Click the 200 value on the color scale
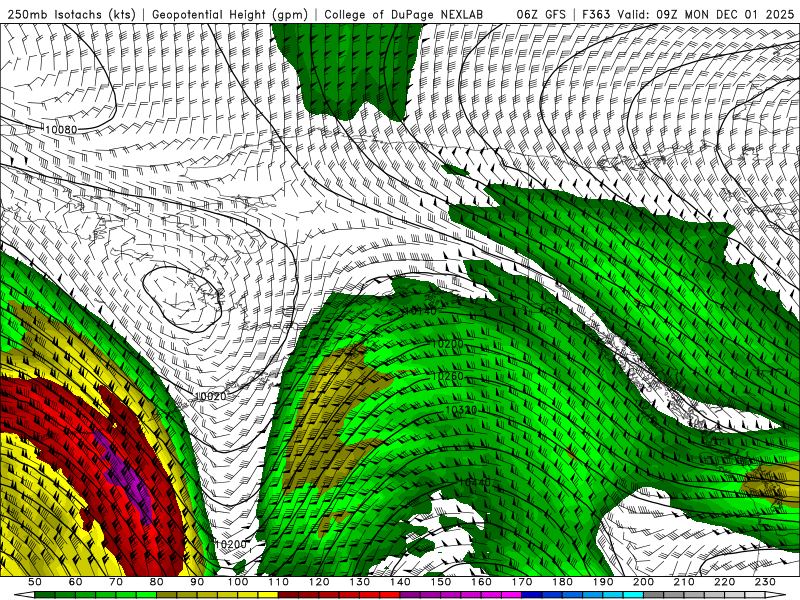Screen dimensions: 800x600 [x=643, y=582]
